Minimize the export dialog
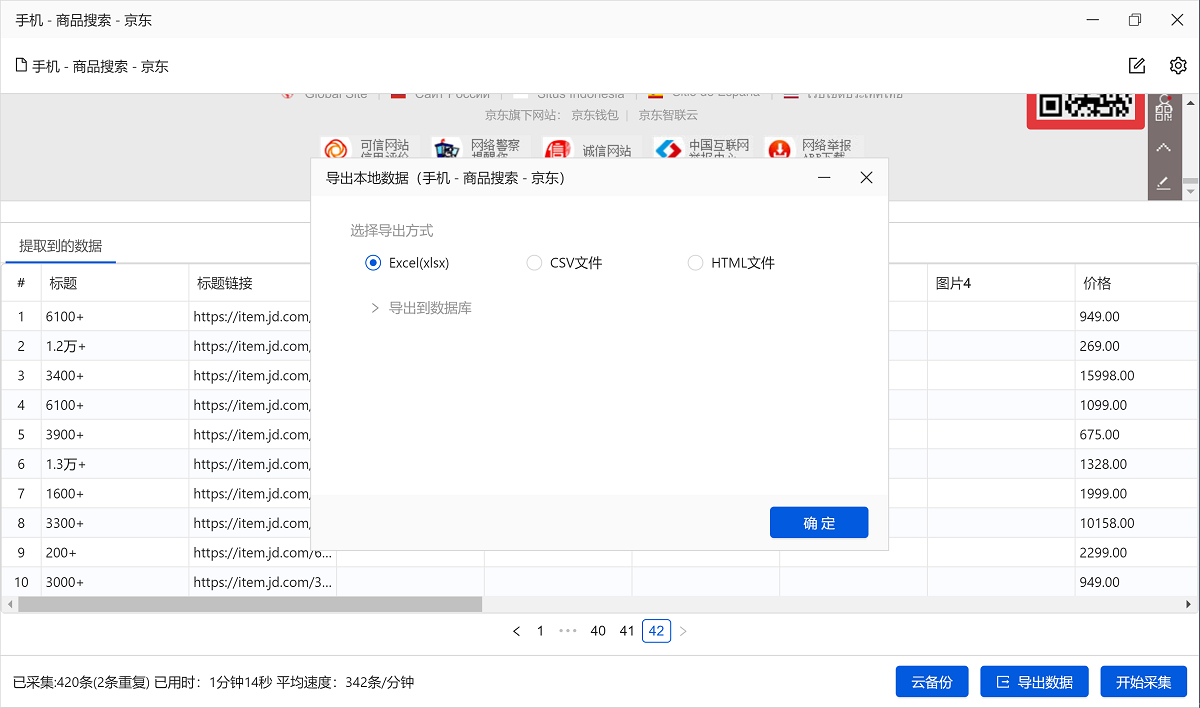This screenshot has width=1200, height=708. coord(825,178)
